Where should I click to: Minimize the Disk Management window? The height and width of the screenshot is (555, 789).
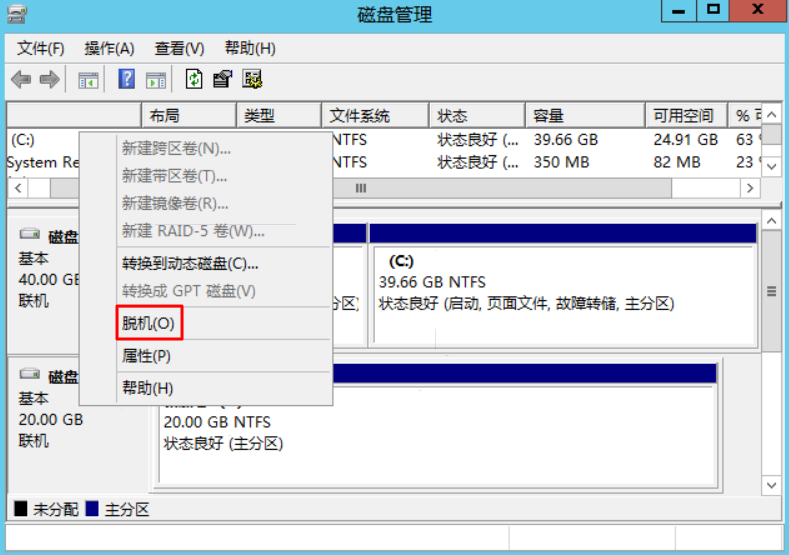pyautogui.click(x=679, y=11)
